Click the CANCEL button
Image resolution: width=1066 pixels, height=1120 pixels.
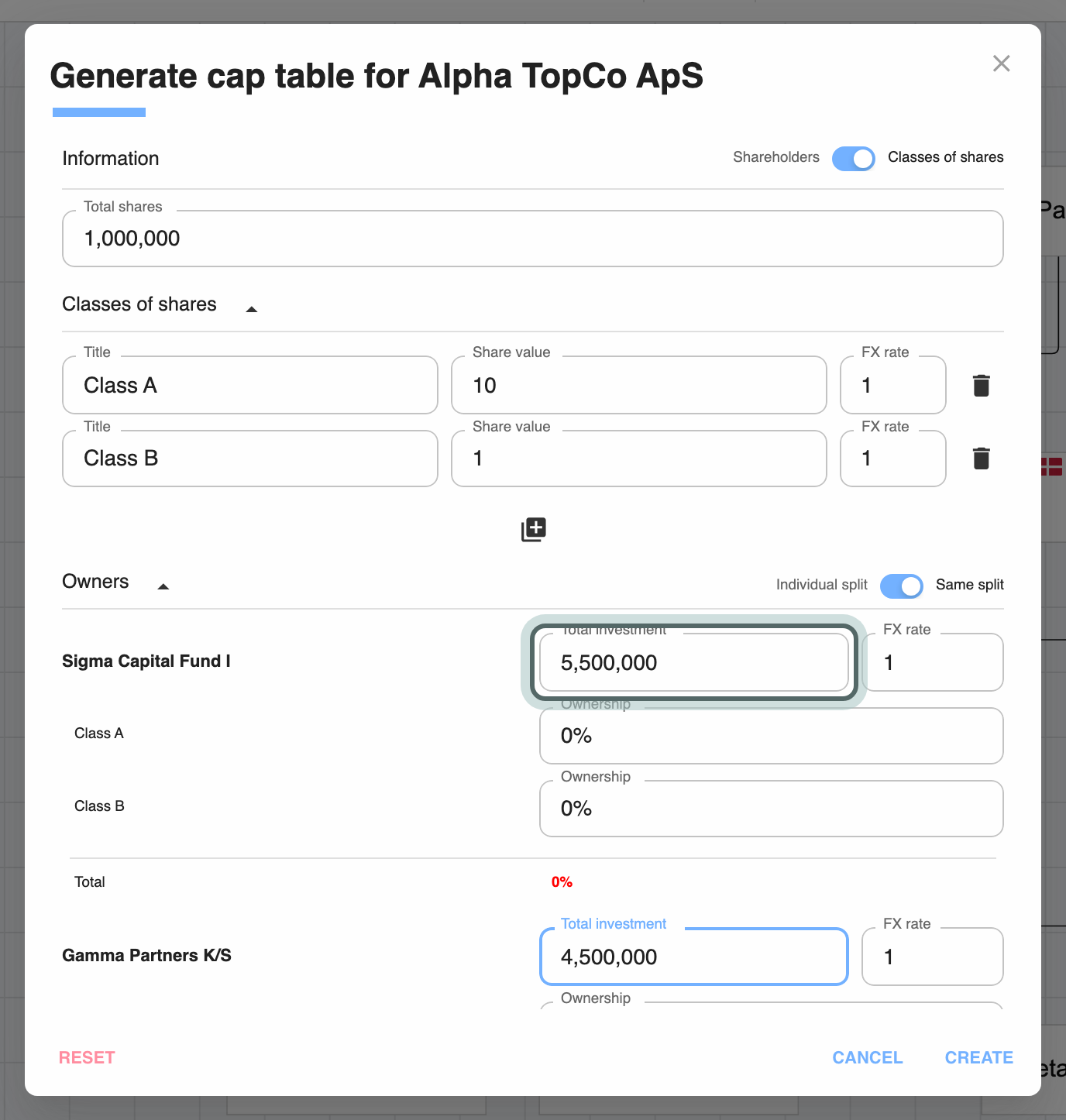(x=868, y=1057)
